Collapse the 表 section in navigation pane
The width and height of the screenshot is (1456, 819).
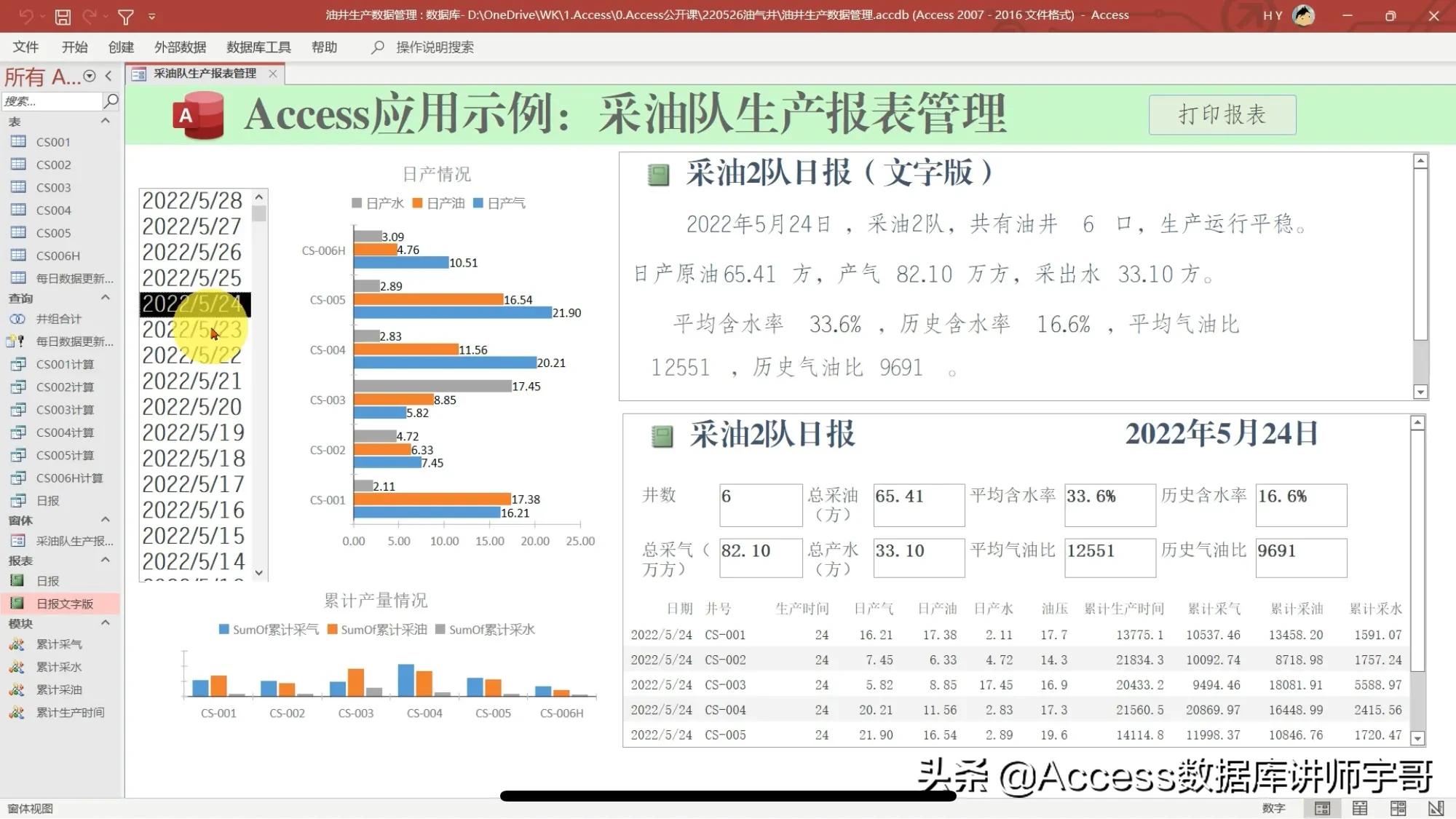pyautogui.click(x=106, y=122)
